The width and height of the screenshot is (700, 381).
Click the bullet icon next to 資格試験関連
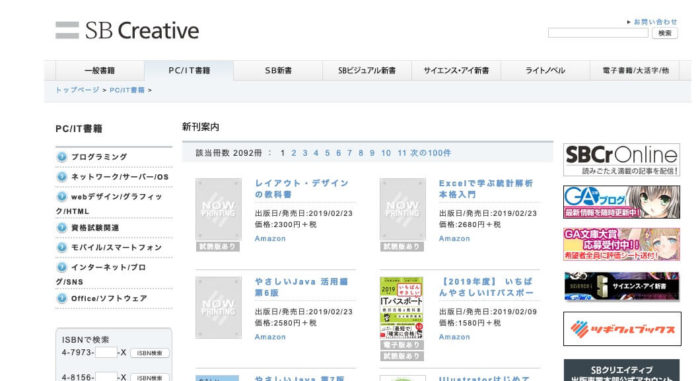(x=62, y=227)
